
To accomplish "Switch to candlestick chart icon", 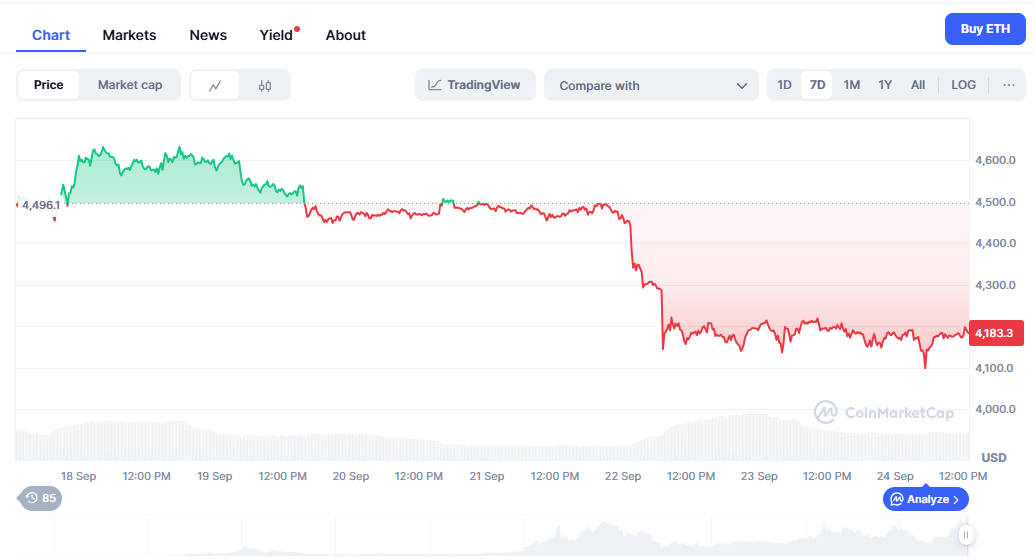I will point(265,86).
